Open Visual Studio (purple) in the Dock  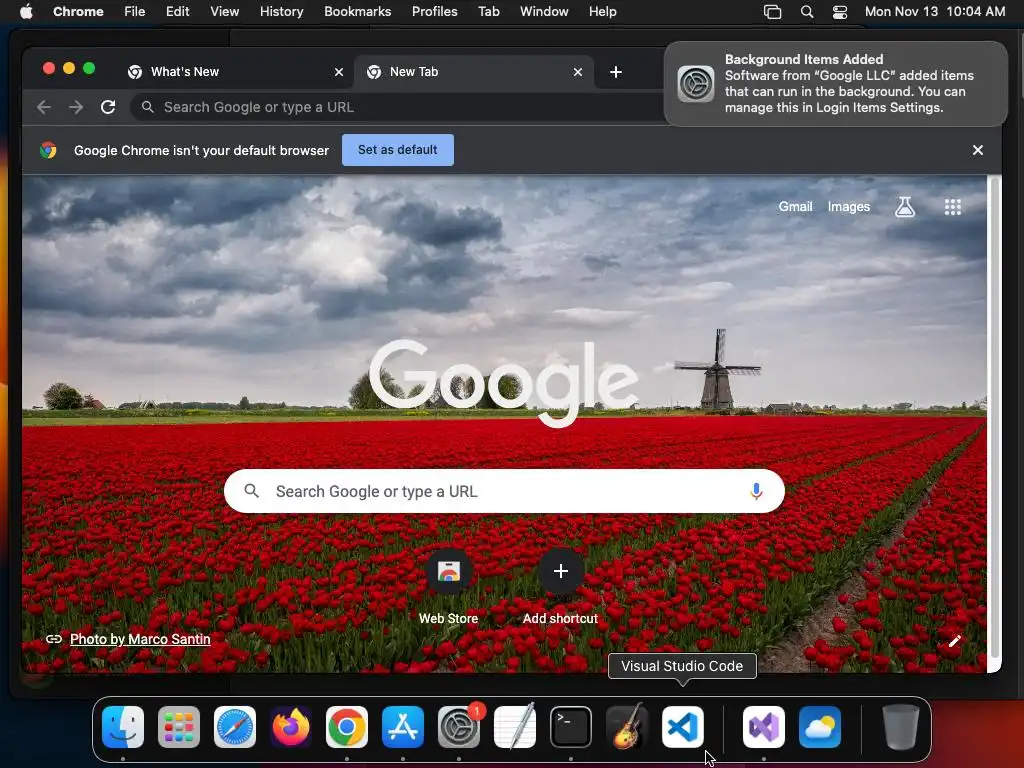tap(764, 727)
